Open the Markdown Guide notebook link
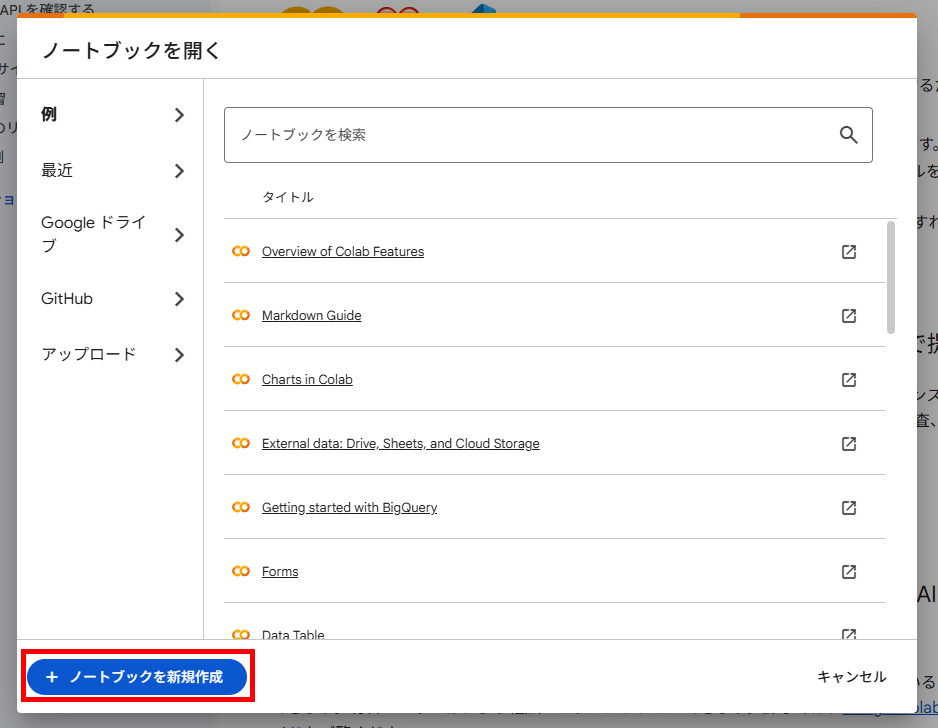The height and width of the screenshot is (728, 938). click(312, 316)
